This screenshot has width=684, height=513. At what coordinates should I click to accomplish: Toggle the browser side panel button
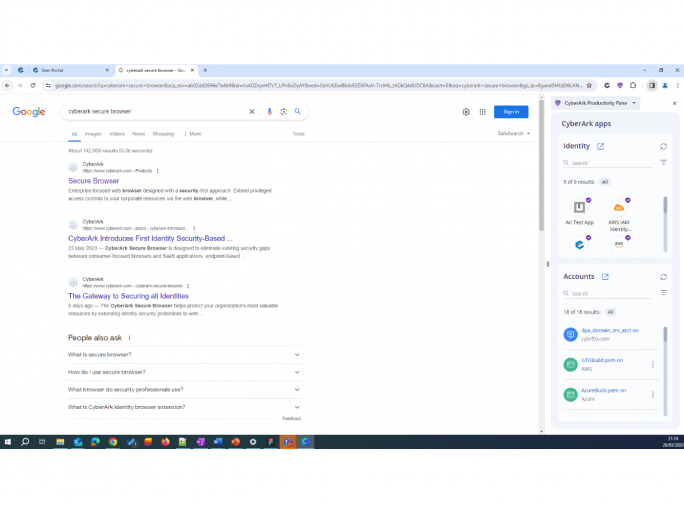(x=652, y=86)
